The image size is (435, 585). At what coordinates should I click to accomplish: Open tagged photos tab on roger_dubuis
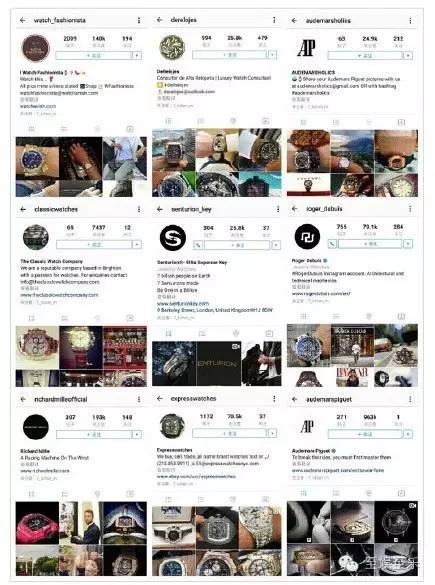(401, 317)
